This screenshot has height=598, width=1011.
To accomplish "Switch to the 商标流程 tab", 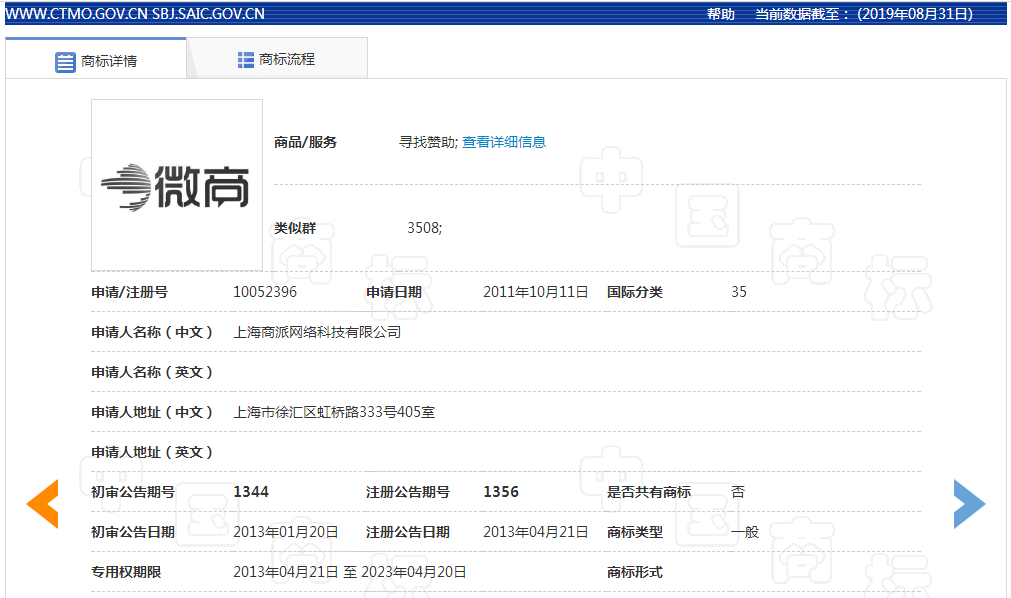I will pos(277,59).
